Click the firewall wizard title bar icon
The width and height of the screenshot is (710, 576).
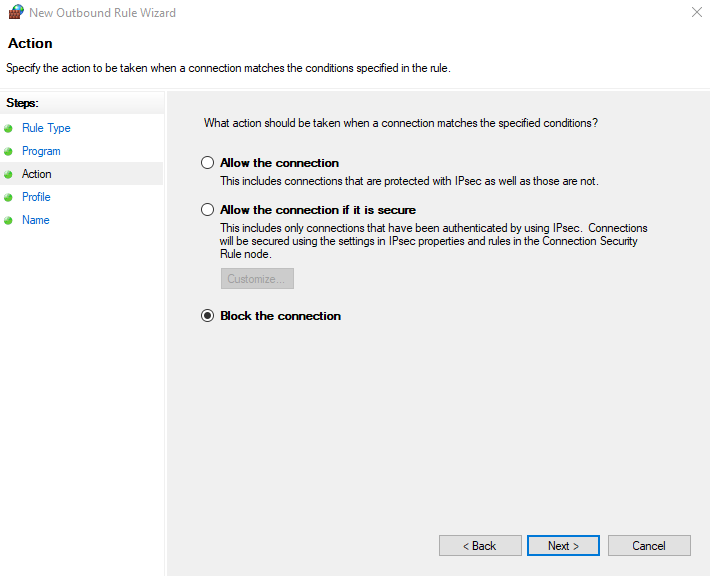(14, 13)
